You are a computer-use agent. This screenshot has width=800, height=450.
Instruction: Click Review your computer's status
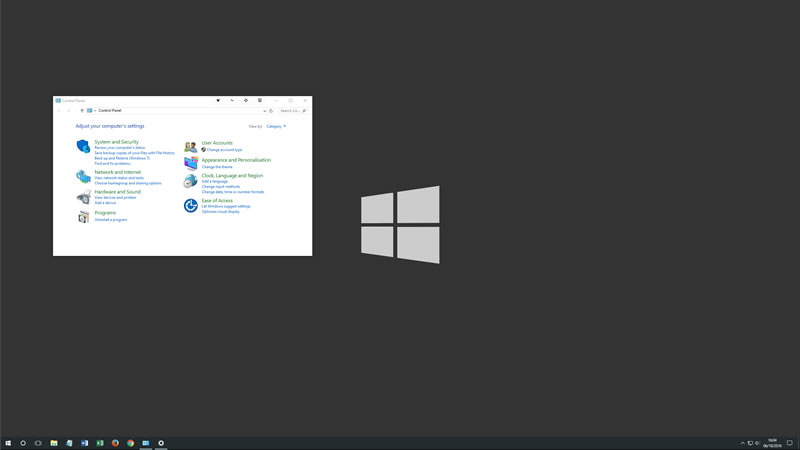click(119, 147)
